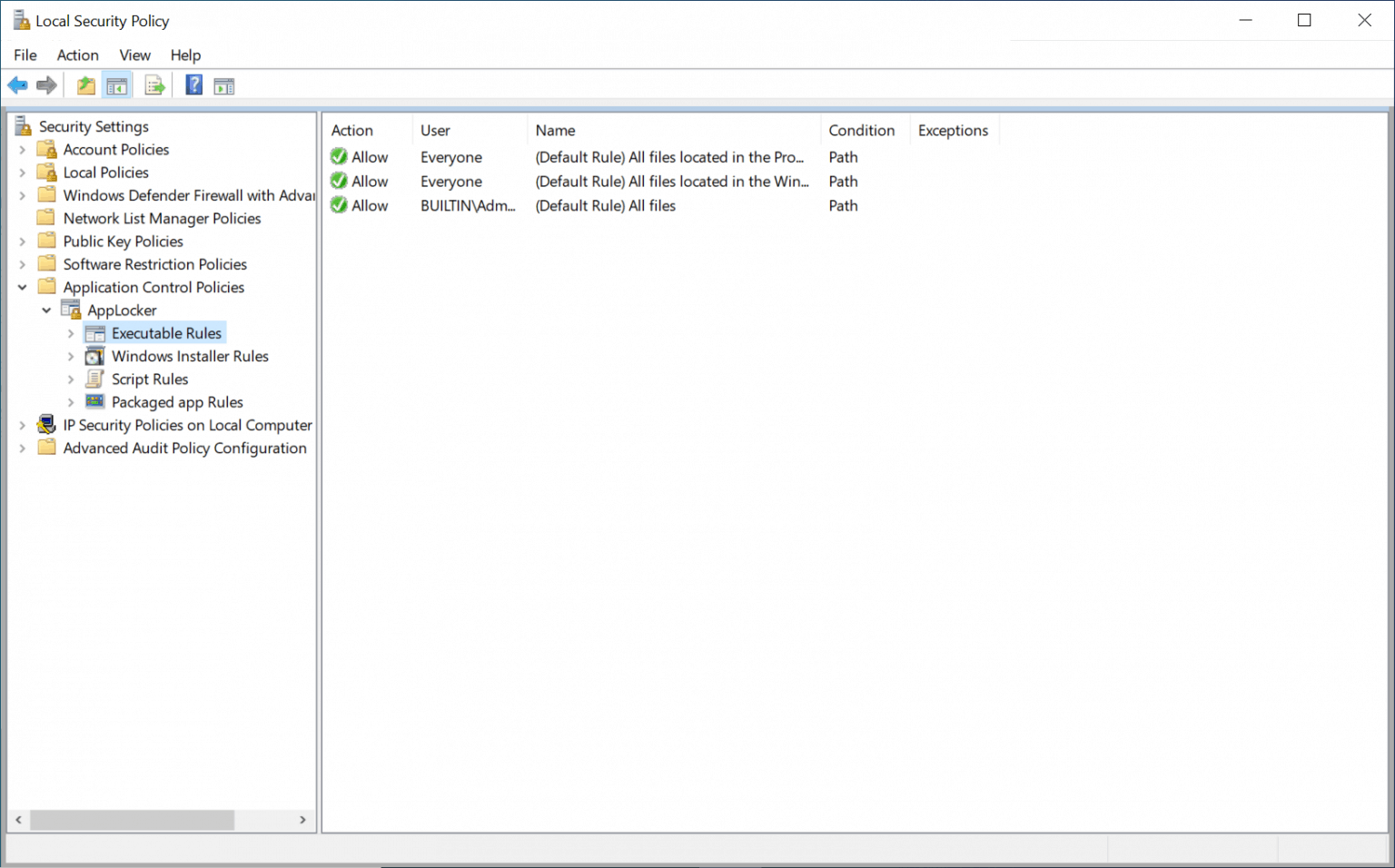Collapse the AppLocker node
Image resolution: width=1395 pixels, height=868 pixels.
pos(46,311)
